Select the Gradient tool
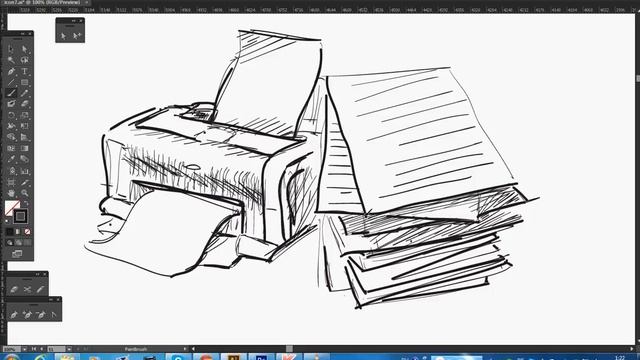Screen dimensions: 640x360 coord(24,148)
